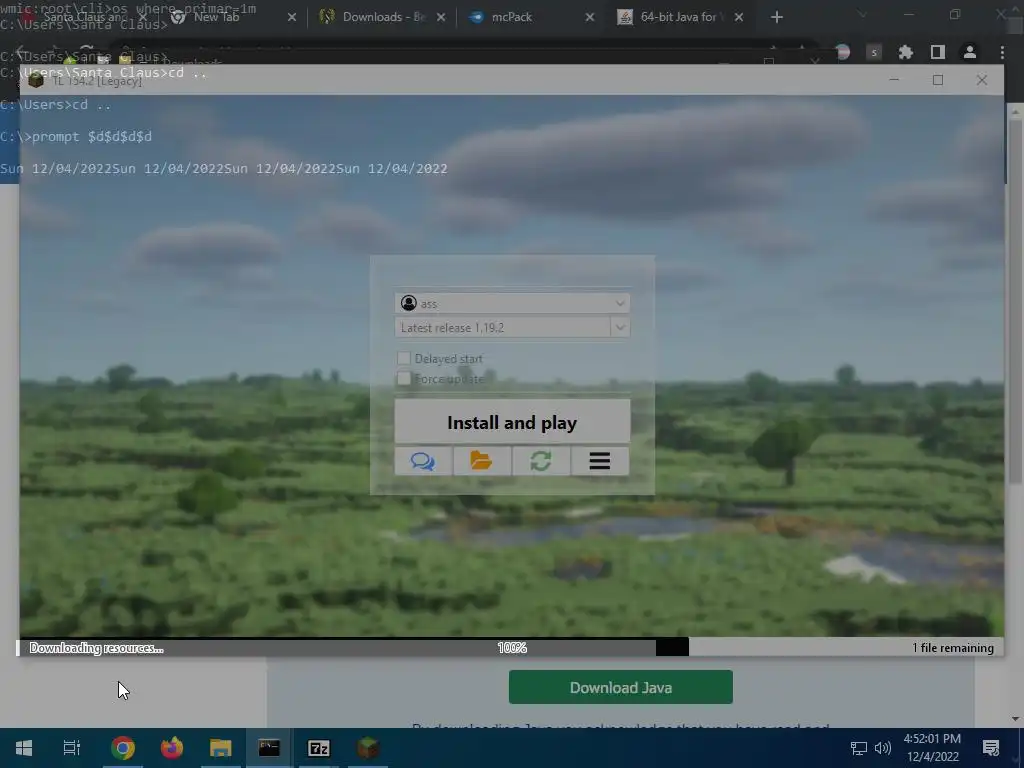1024x768 pixels.
Task: Click the green Download Java button
Action: pyautogui.click(x=620, y=687)
